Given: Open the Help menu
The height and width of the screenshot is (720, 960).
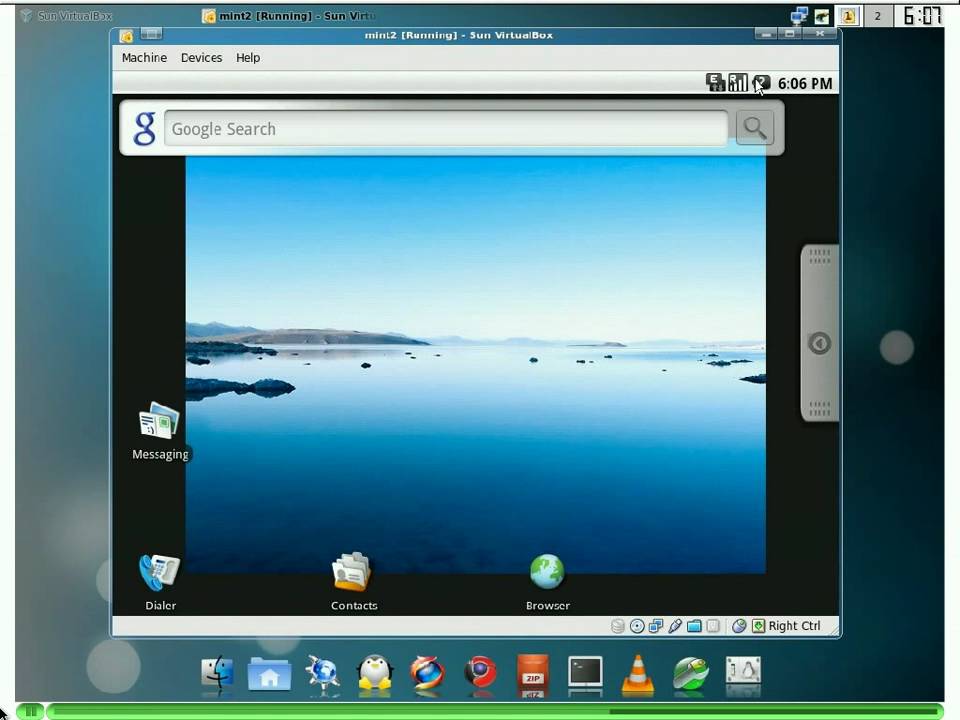Looking at the screenshot, I should 248,58.
